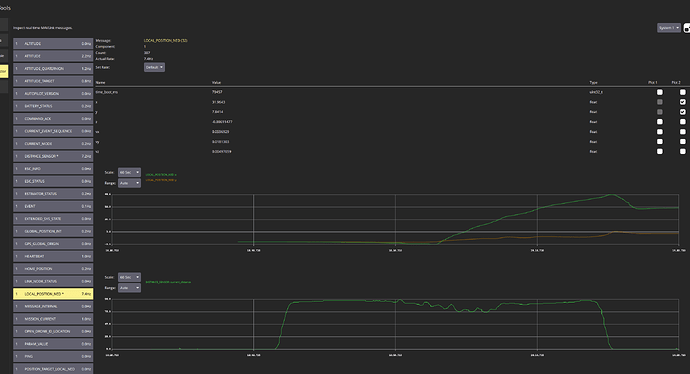Viewport: 690px width, 374px height.
Task: Click the DISTANCE_SENSOR legend label on lower chart
Action: (168, 282)
